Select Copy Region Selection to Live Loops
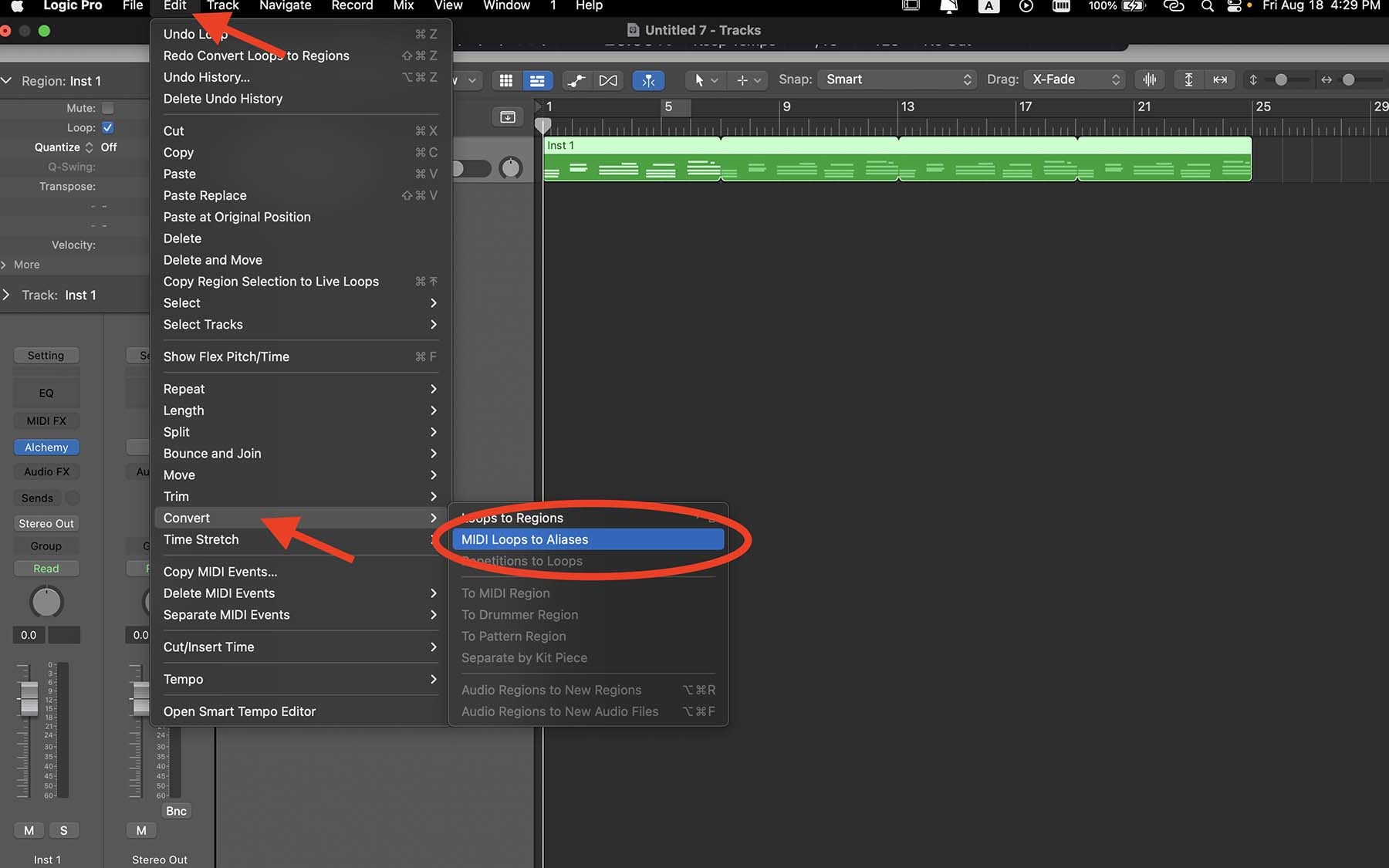This screenshot has height=868, width=1389. [x=299, y=282]
